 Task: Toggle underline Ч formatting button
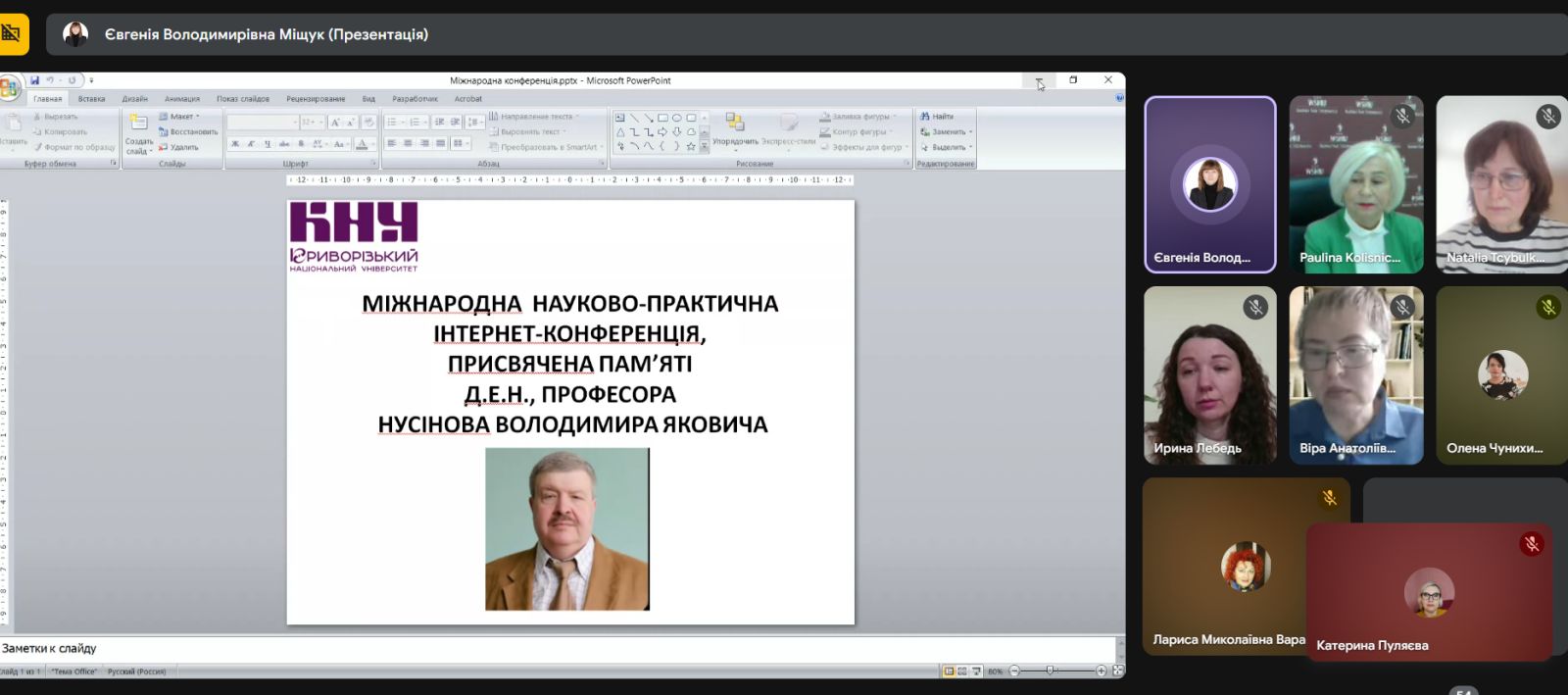click(x=268, y=144)
